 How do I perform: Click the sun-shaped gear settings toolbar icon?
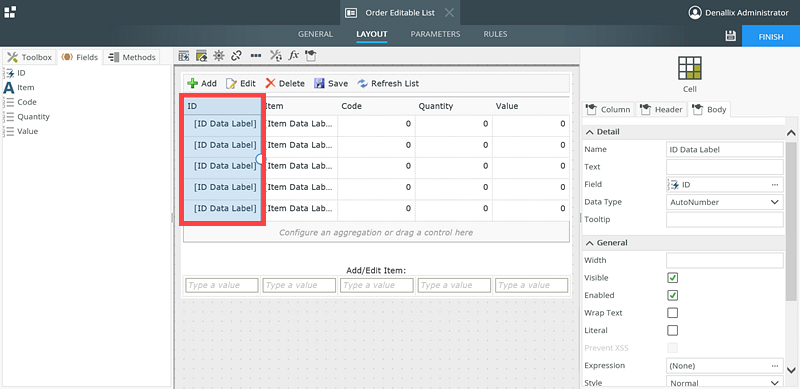click(218, 56)
